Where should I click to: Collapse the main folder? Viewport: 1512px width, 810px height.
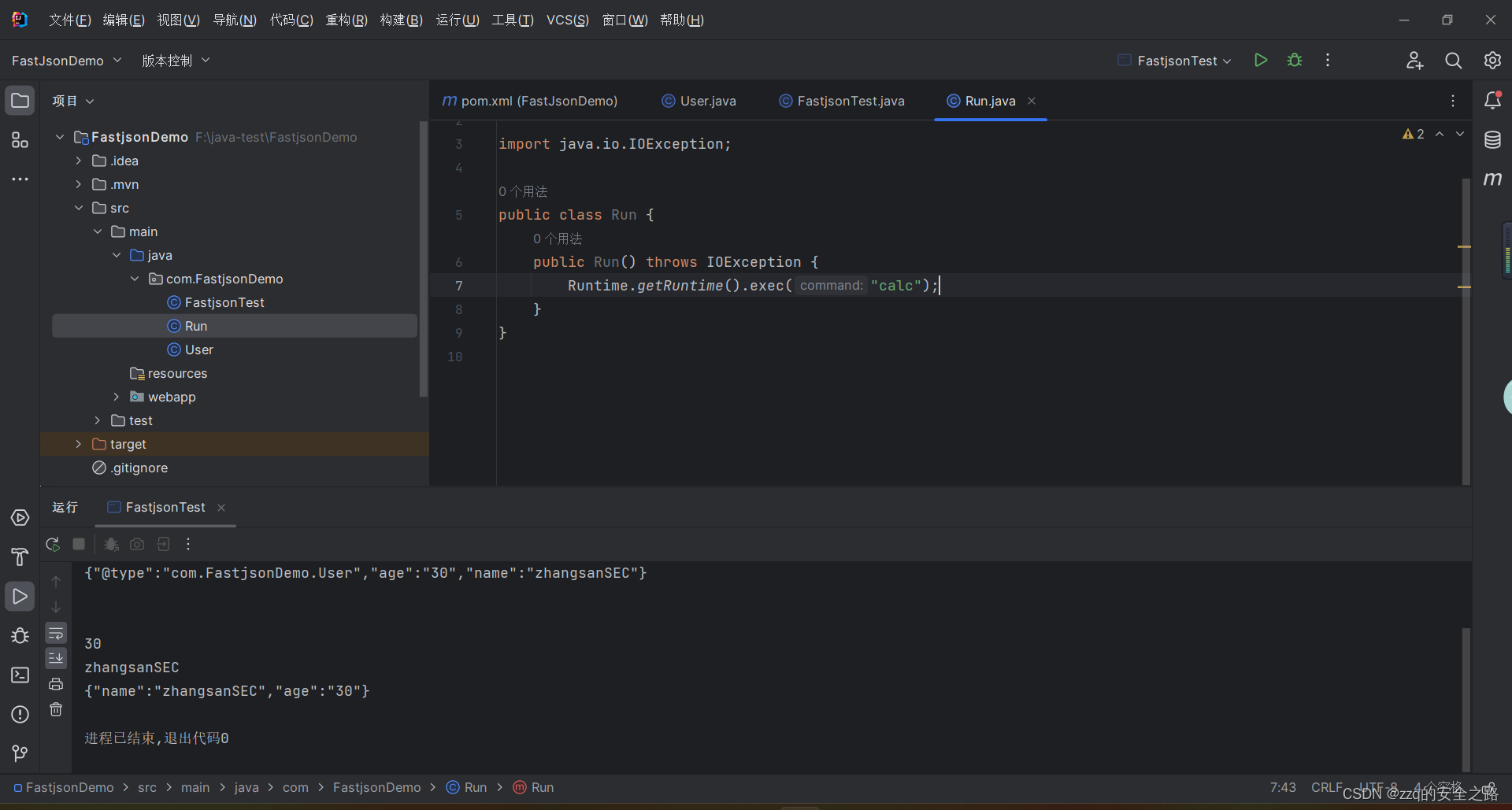(x=98, y=231)
